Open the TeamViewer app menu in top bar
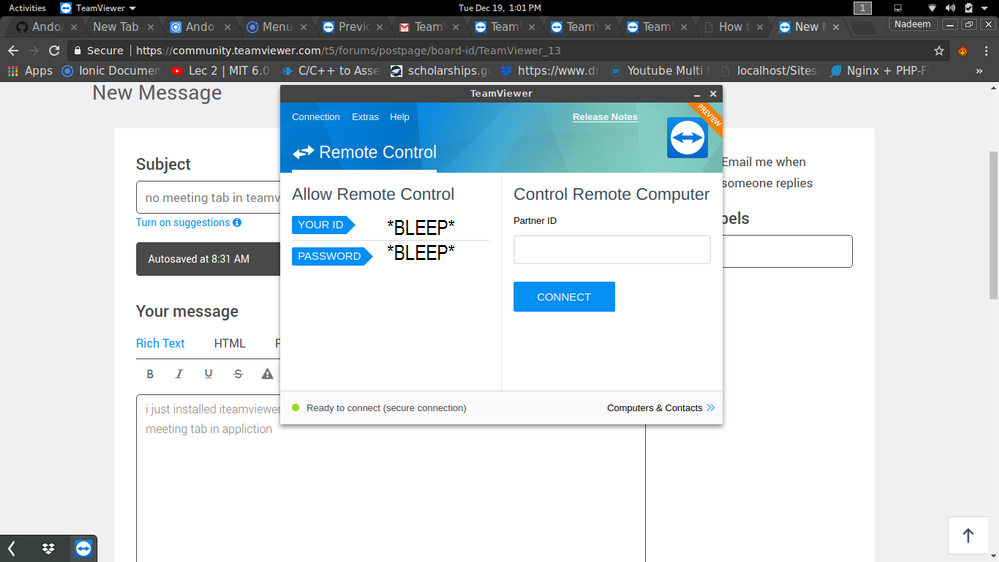 (x=98, y=8)
